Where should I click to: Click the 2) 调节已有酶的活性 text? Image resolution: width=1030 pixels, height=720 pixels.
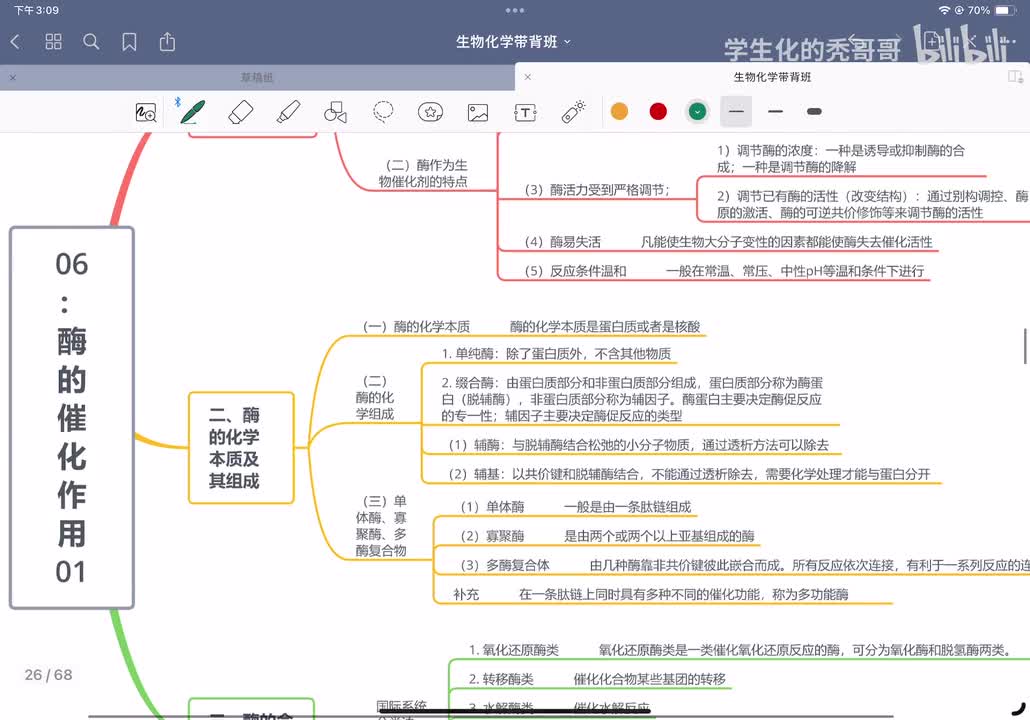(872, 204)
